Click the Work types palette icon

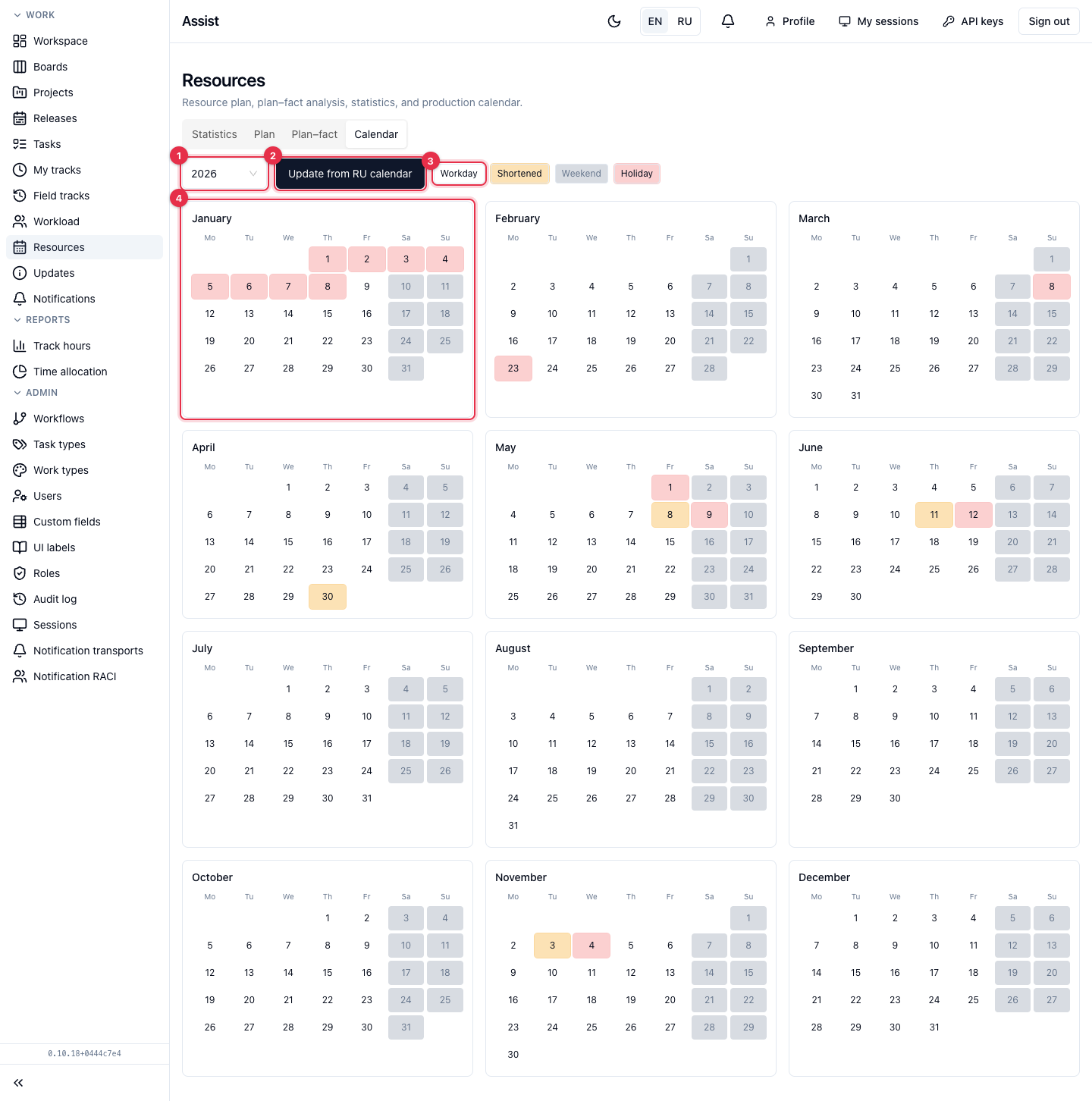coord(20,470)
